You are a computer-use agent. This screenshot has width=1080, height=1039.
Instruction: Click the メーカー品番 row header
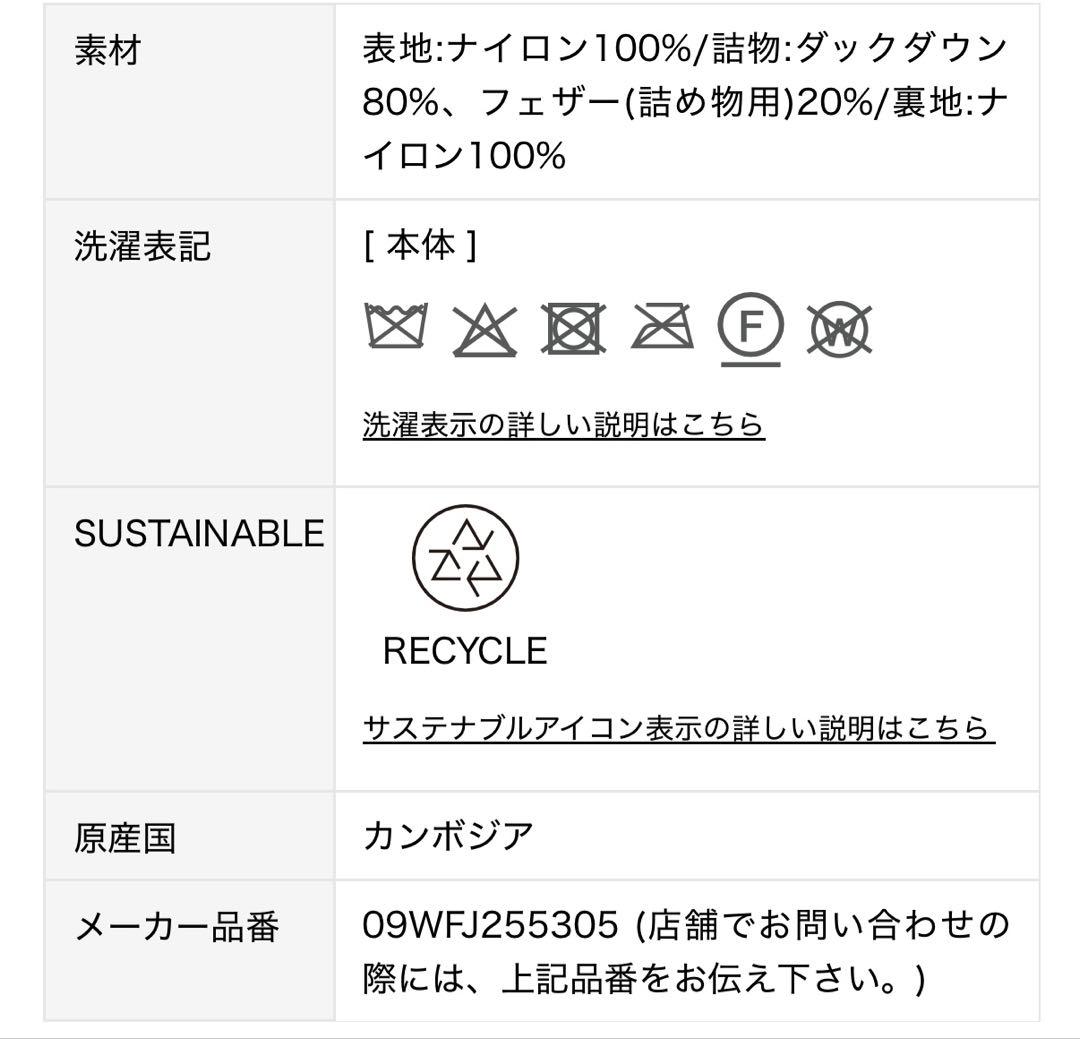click(x=176, y=928)
